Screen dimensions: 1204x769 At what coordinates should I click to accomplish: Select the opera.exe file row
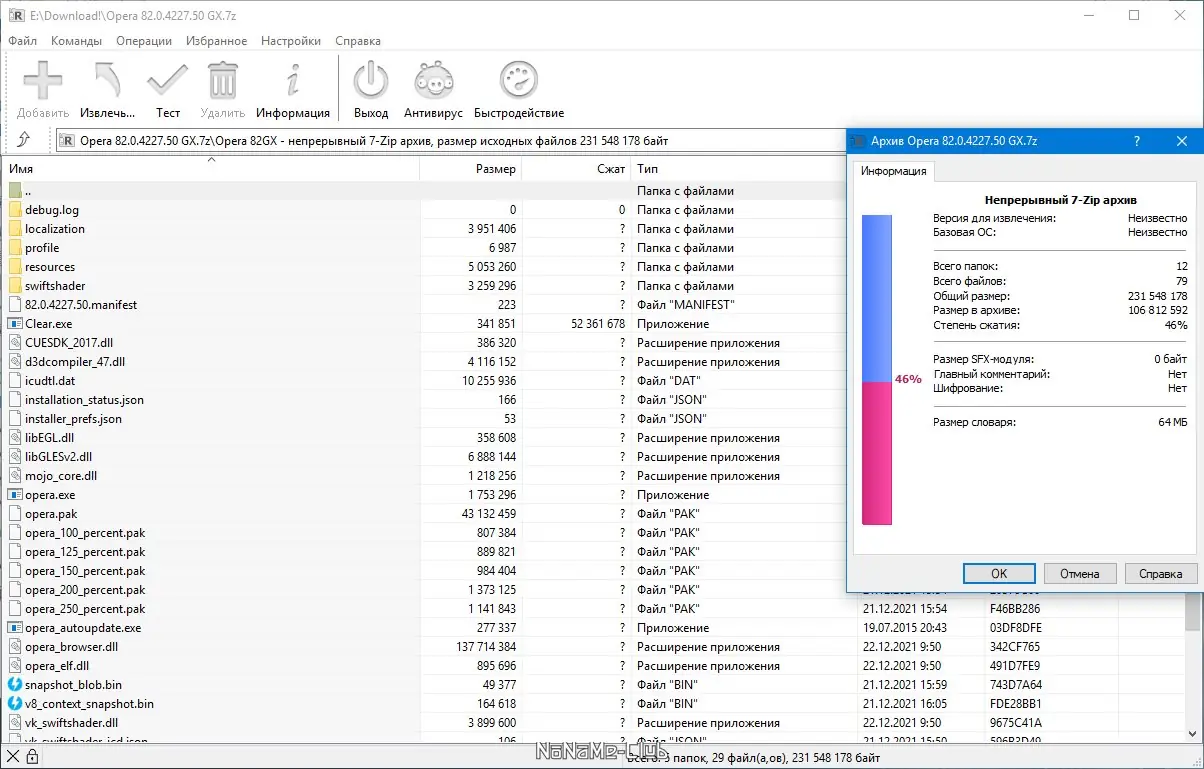[x=50, y=495]
